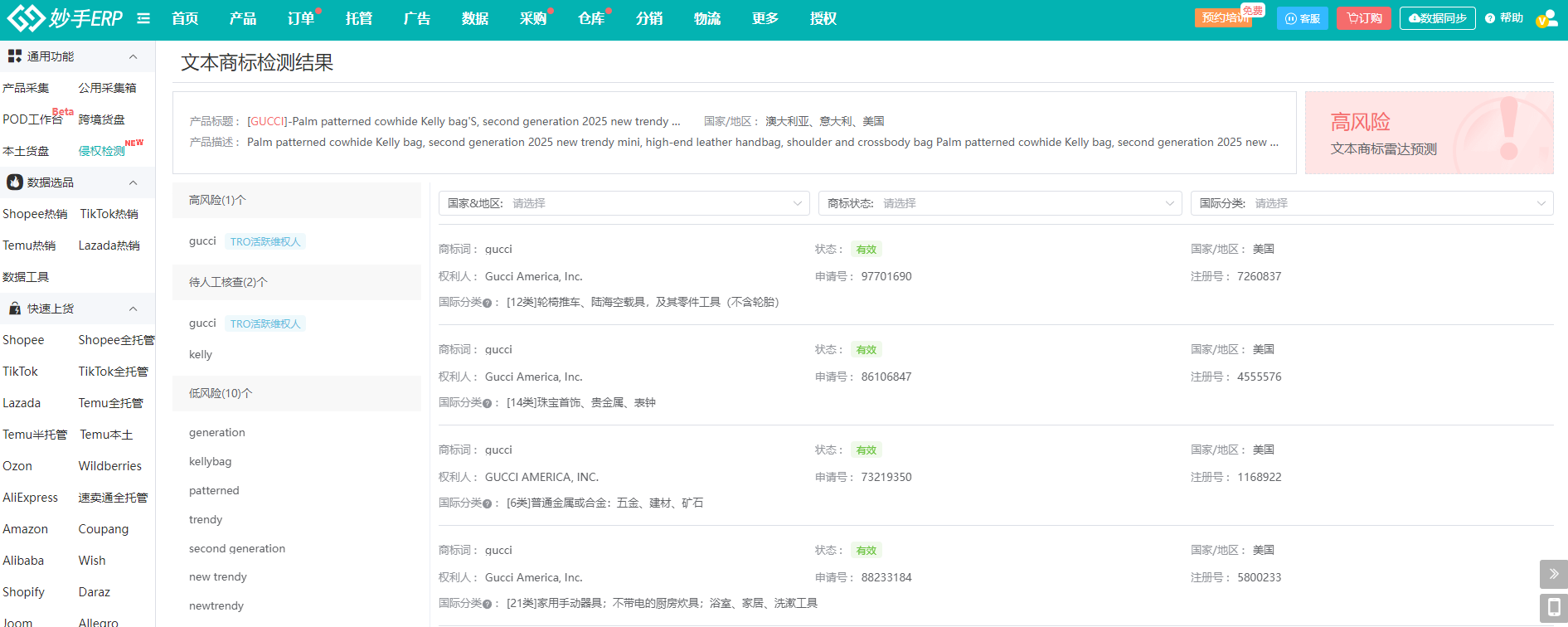Click the 国际分类 help icon for 86106847 record
The width and height of the screenshot is (1568, 627).
488,403
